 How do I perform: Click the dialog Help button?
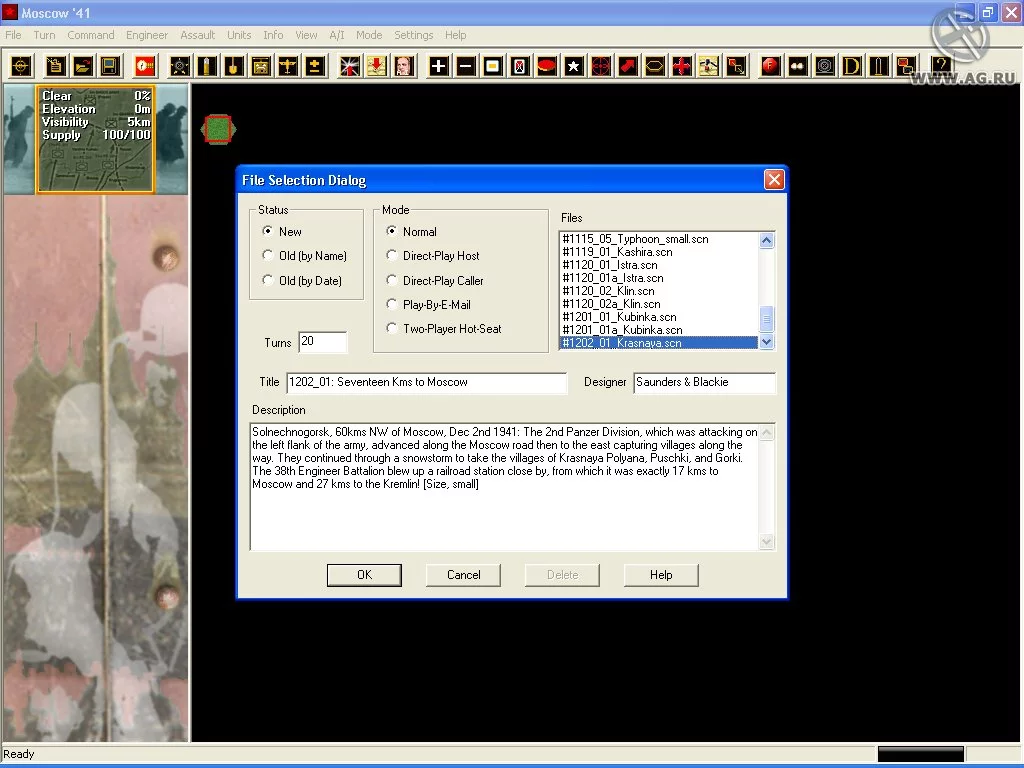661,575
